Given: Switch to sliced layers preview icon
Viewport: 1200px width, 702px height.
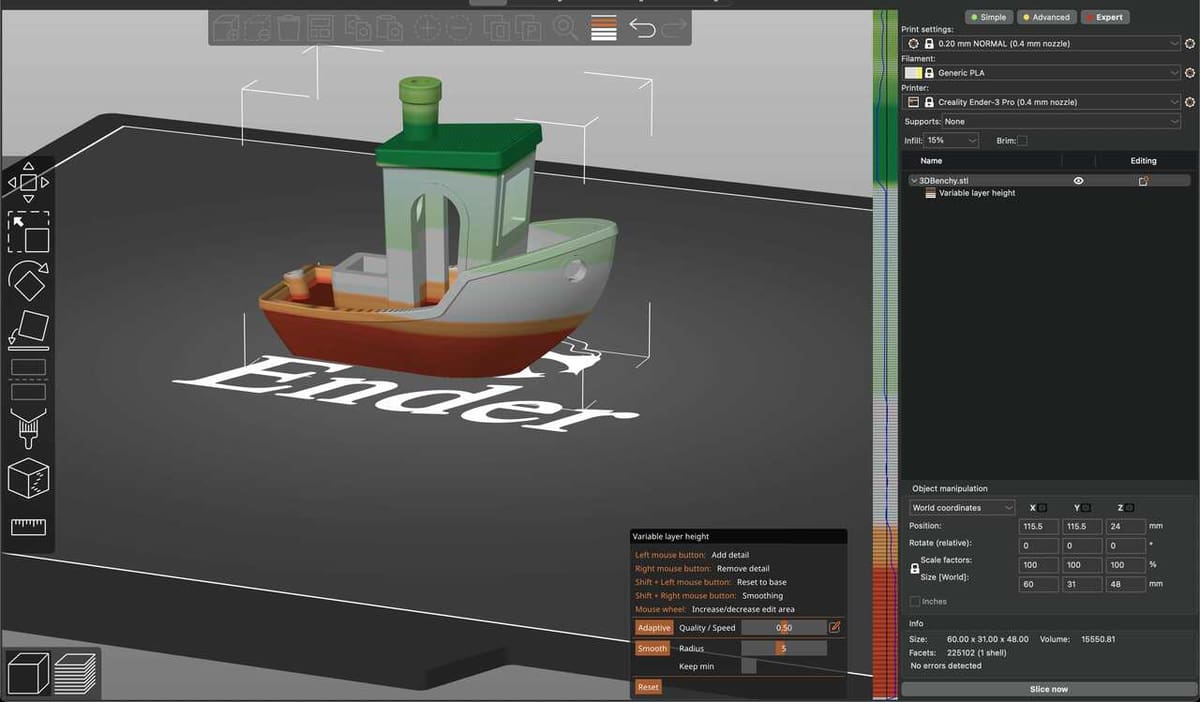Looking at the screenshot, I should 75,672.
